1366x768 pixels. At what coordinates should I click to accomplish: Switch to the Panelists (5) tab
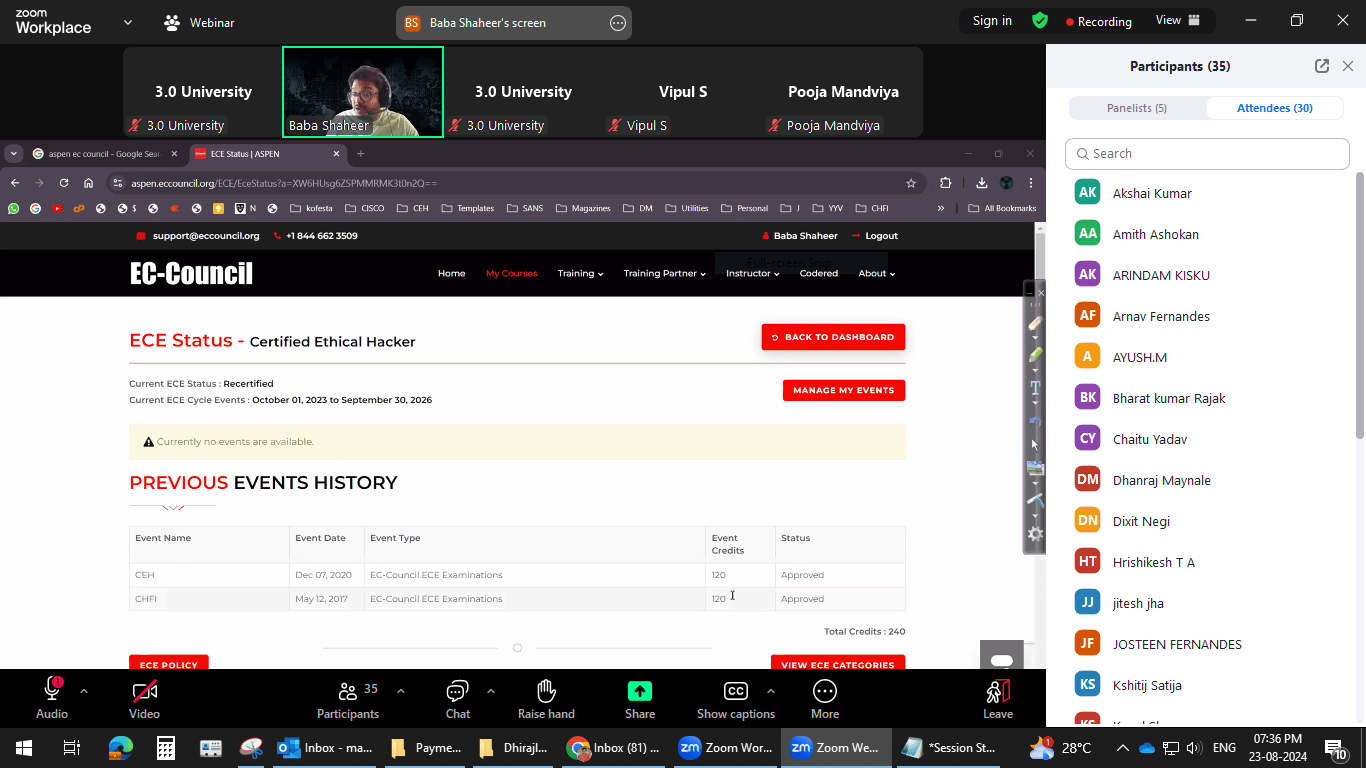[1137, 108]
